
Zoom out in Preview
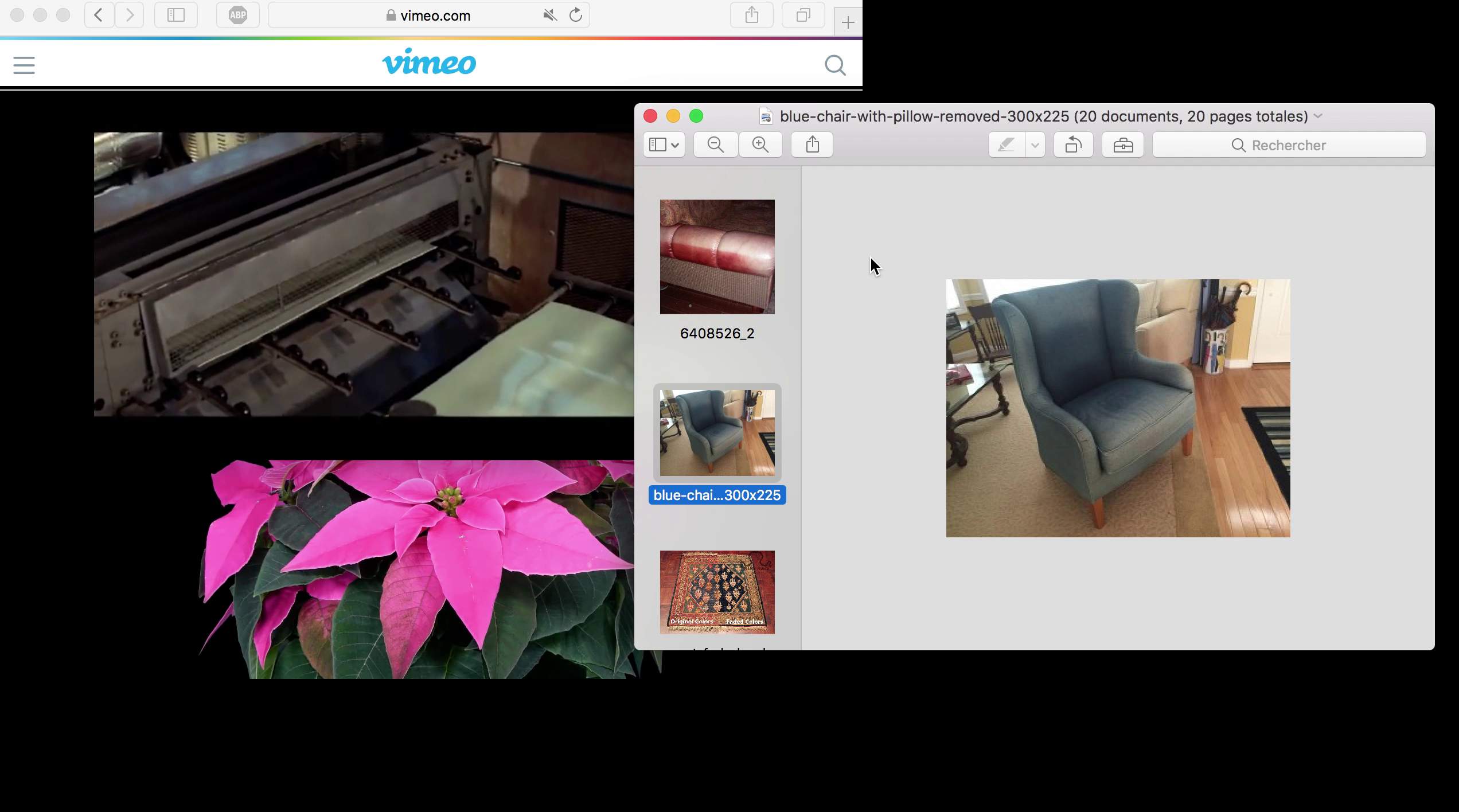pyautogui.click(x=716, y=145)
